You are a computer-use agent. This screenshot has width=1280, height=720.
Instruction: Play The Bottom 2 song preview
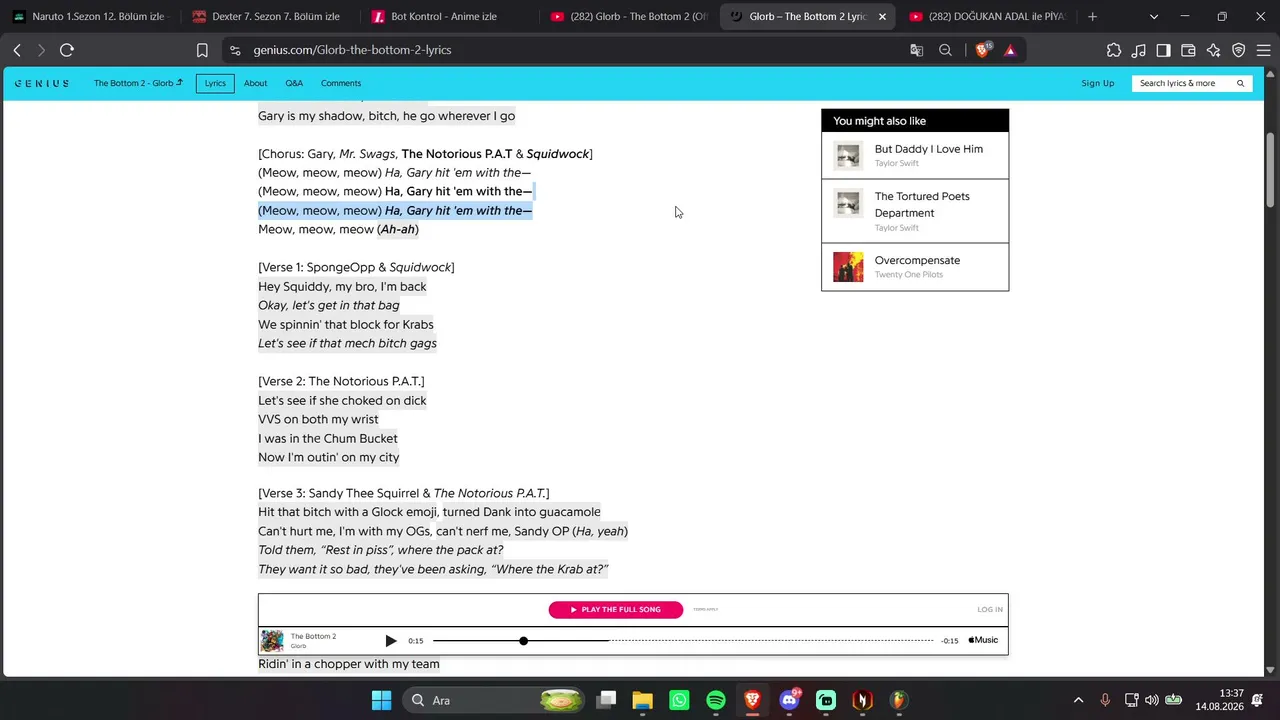pos(391,641)
